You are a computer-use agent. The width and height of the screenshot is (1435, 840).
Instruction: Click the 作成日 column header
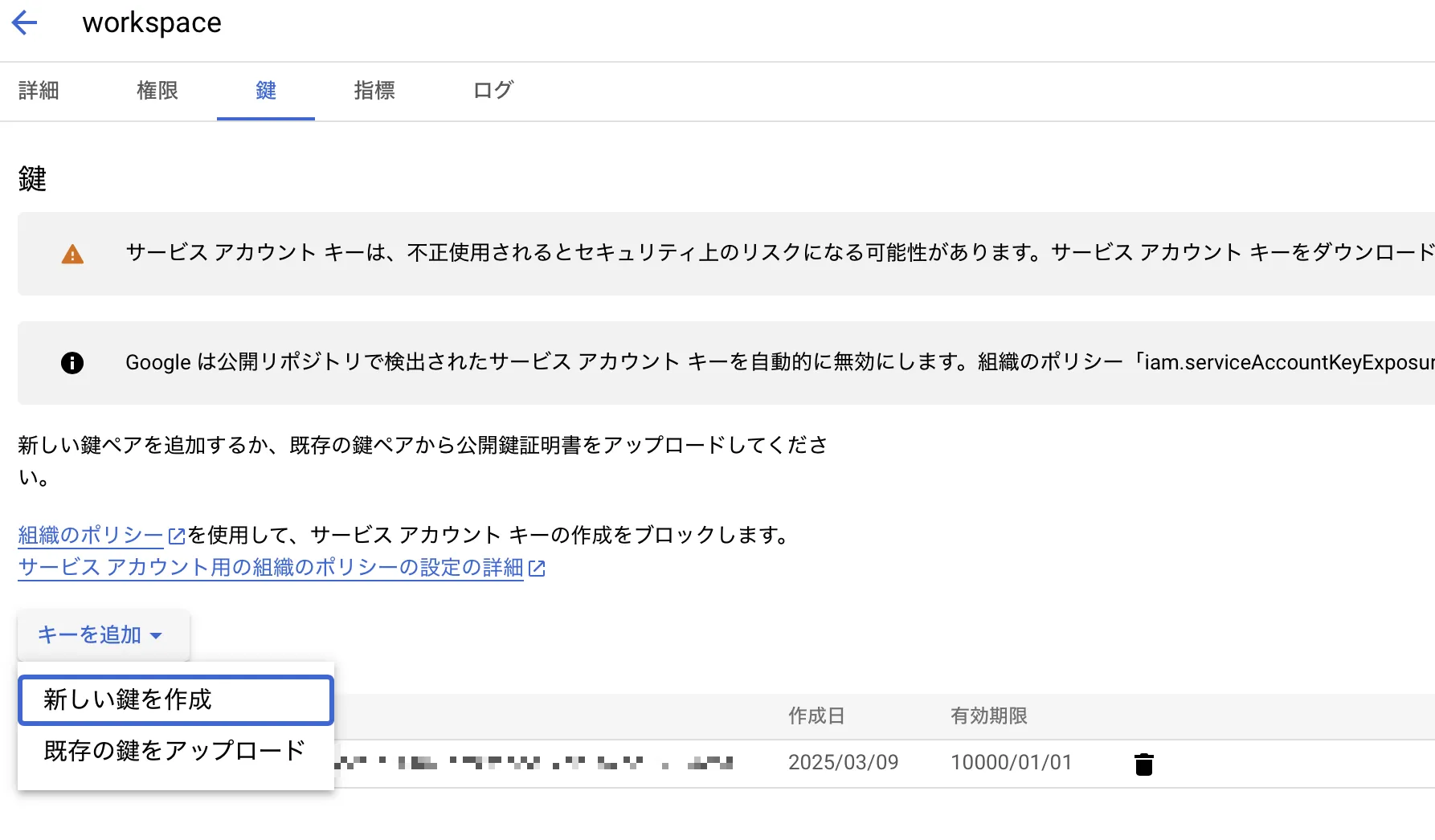click(x=816, y=716)
